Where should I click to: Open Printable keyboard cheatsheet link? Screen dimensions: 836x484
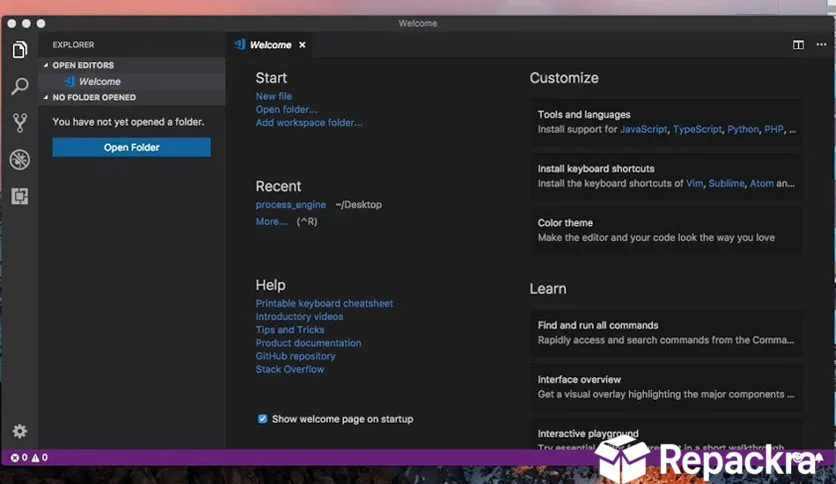point(324,303)
